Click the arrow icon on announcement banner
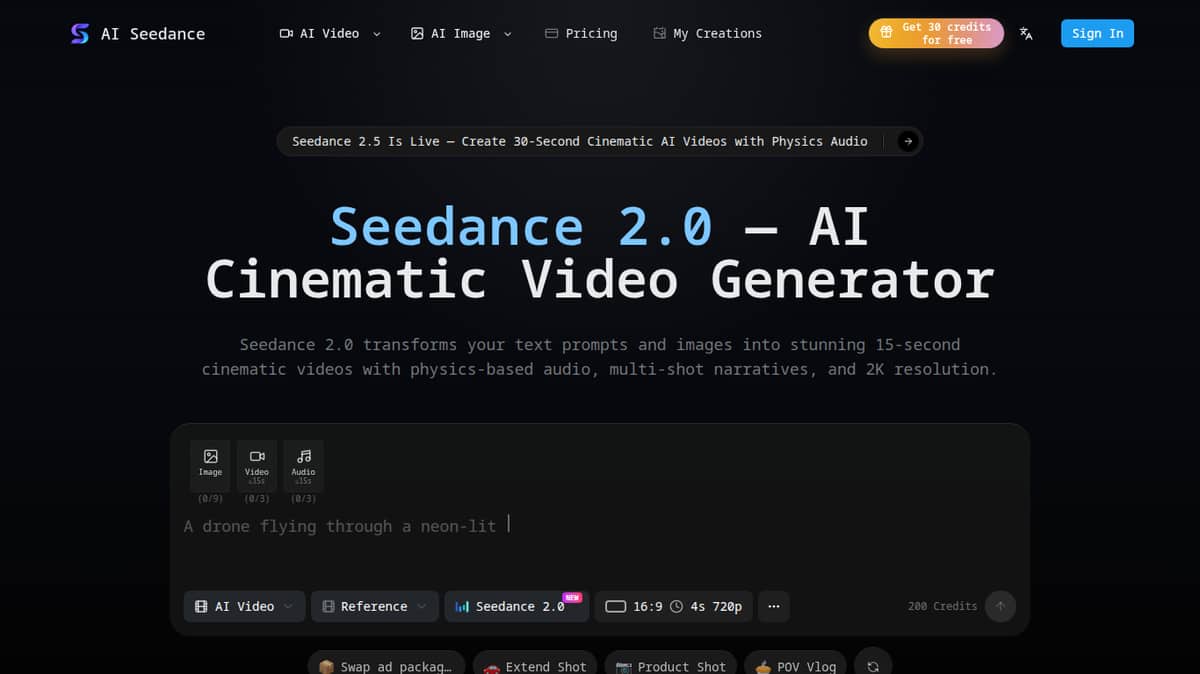 point(907,141)
